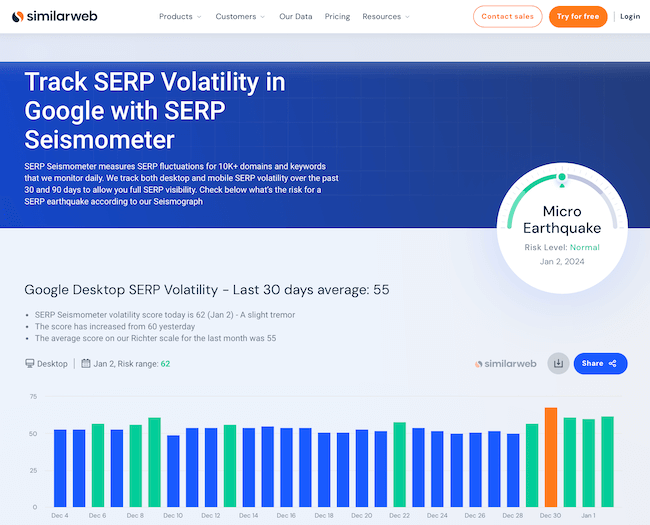Viewport: 650px width, 525px height.
Task: Click the Contact sales button
Action: click(507, 17)
